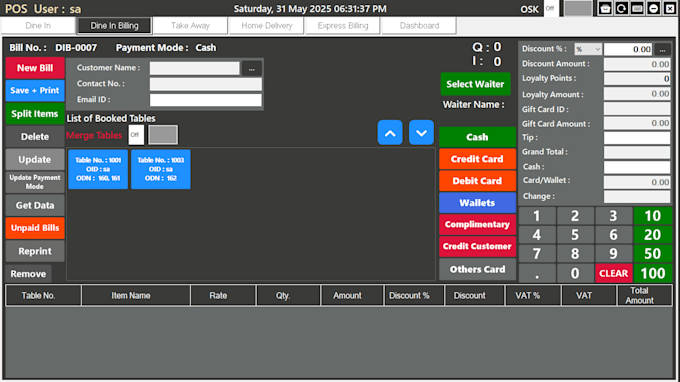Select Others Card payment option
Screen dimensions: 680x382
(477, 269)
